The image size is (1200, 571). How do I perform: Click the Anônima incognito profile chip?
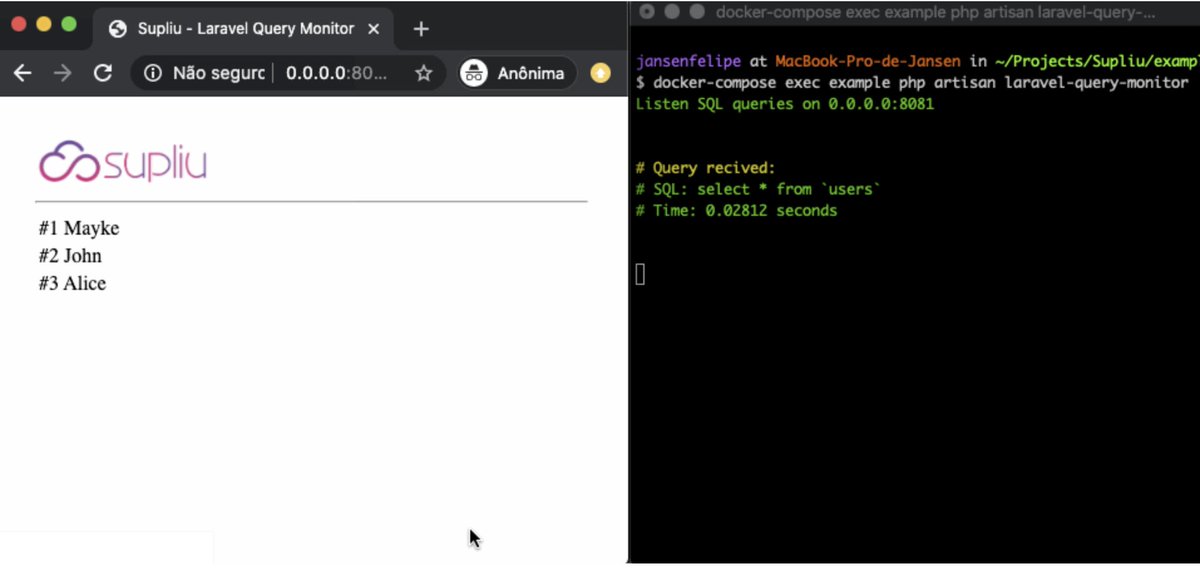pos(518,73)
